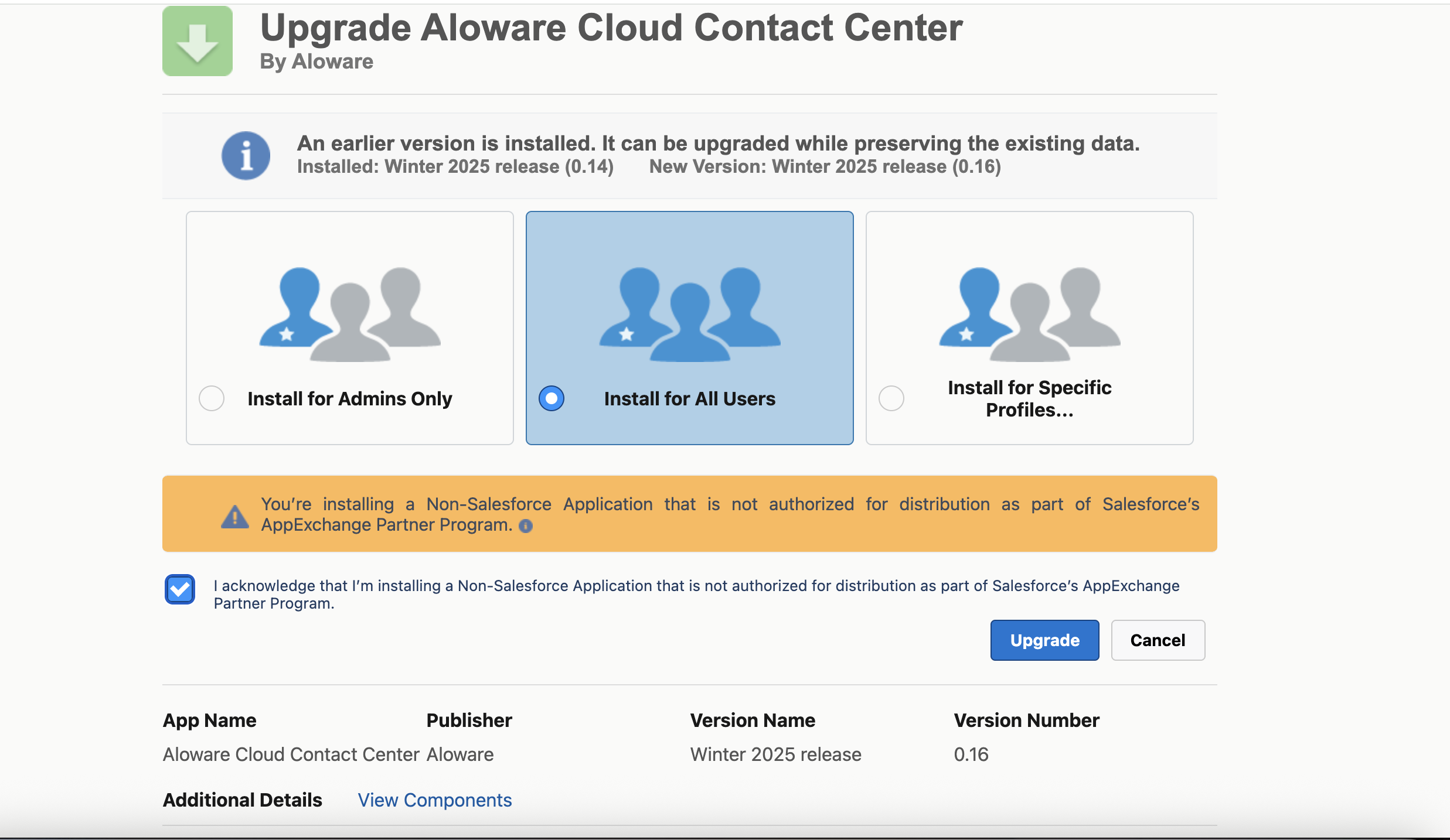Select Install for Specific Profiles radio
The height and width of the screenshot is (840, 1450).
pos(891,398)
